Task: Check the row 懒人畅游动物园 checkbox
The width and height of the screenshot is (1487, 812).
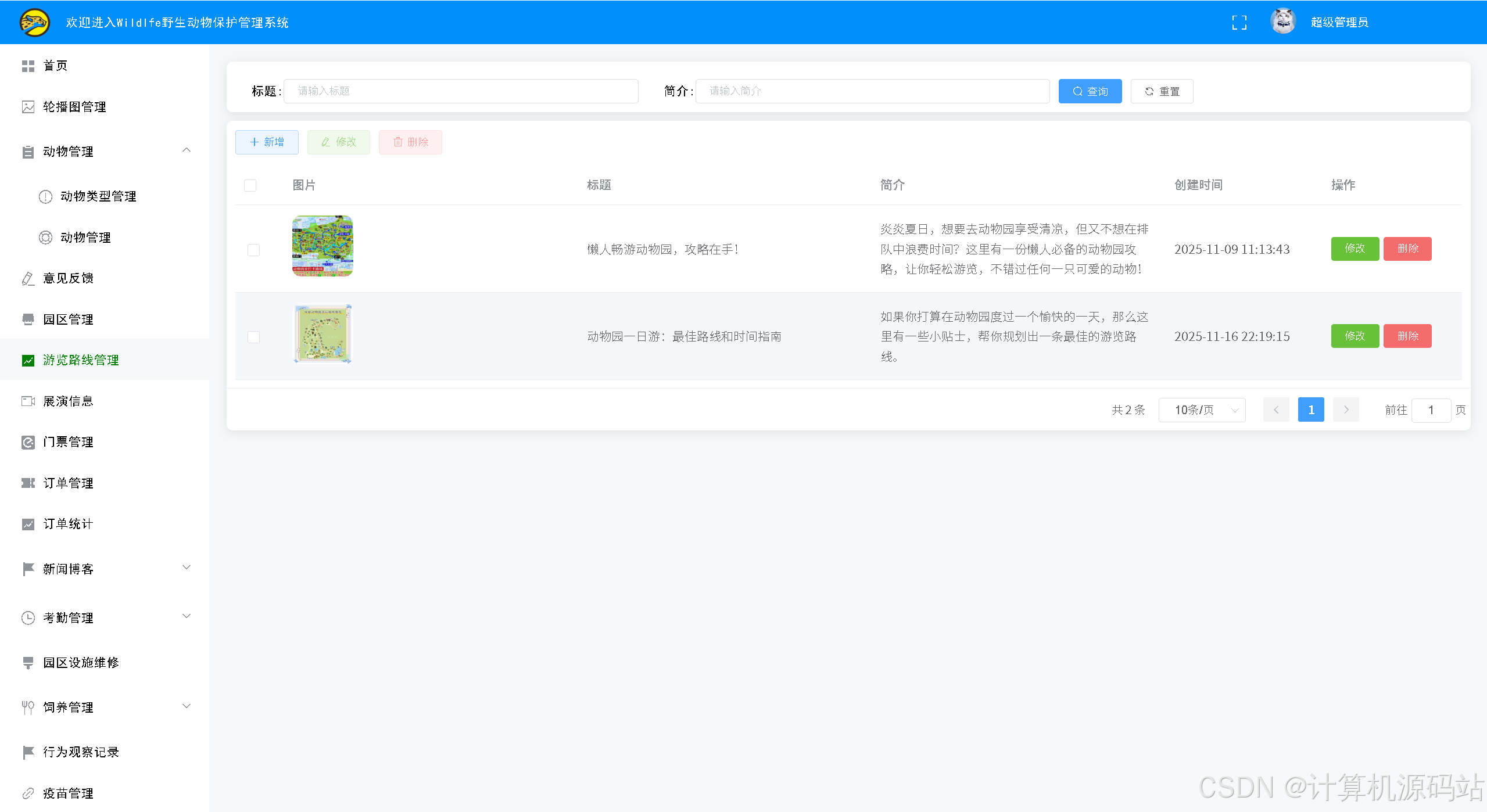Action: pos(253,250)
